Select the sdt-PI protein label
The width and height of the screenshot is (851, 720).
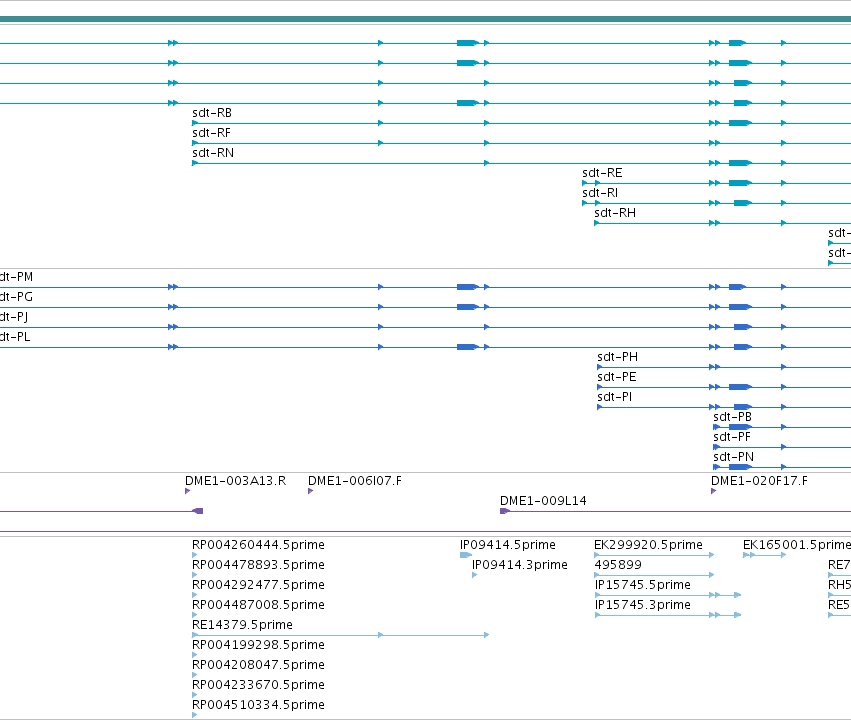pos(614,397)
